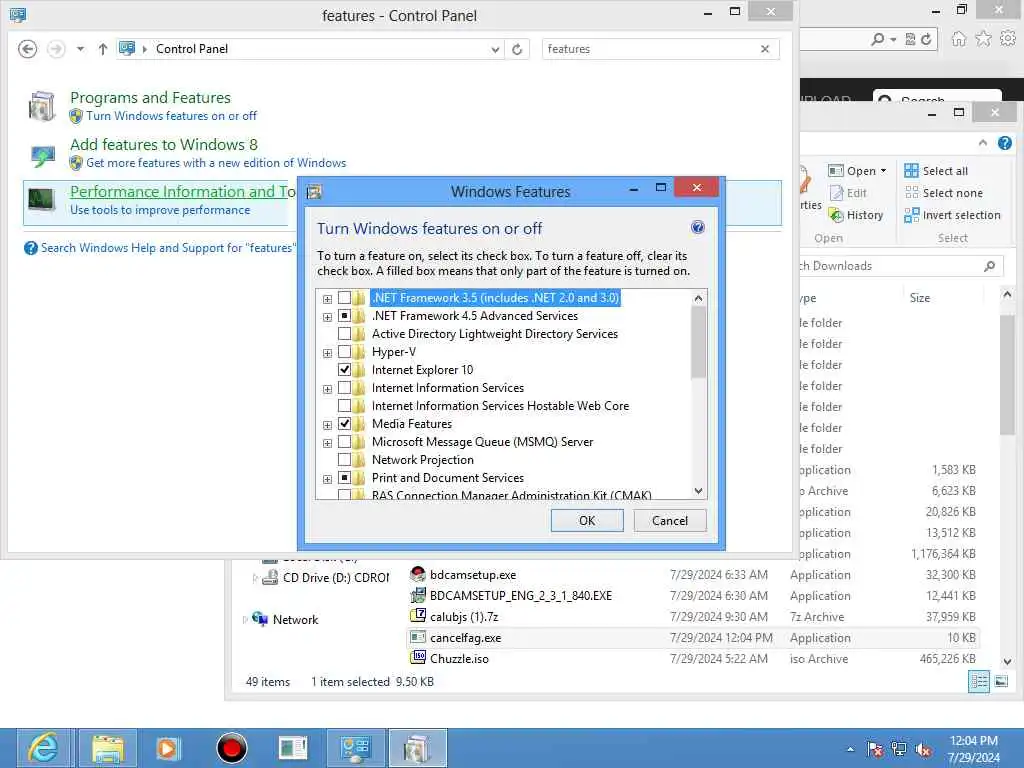Expand the Media Features node
Image resolution: width=1024 pixels, height=768 pixels.
tap(327, 425)
